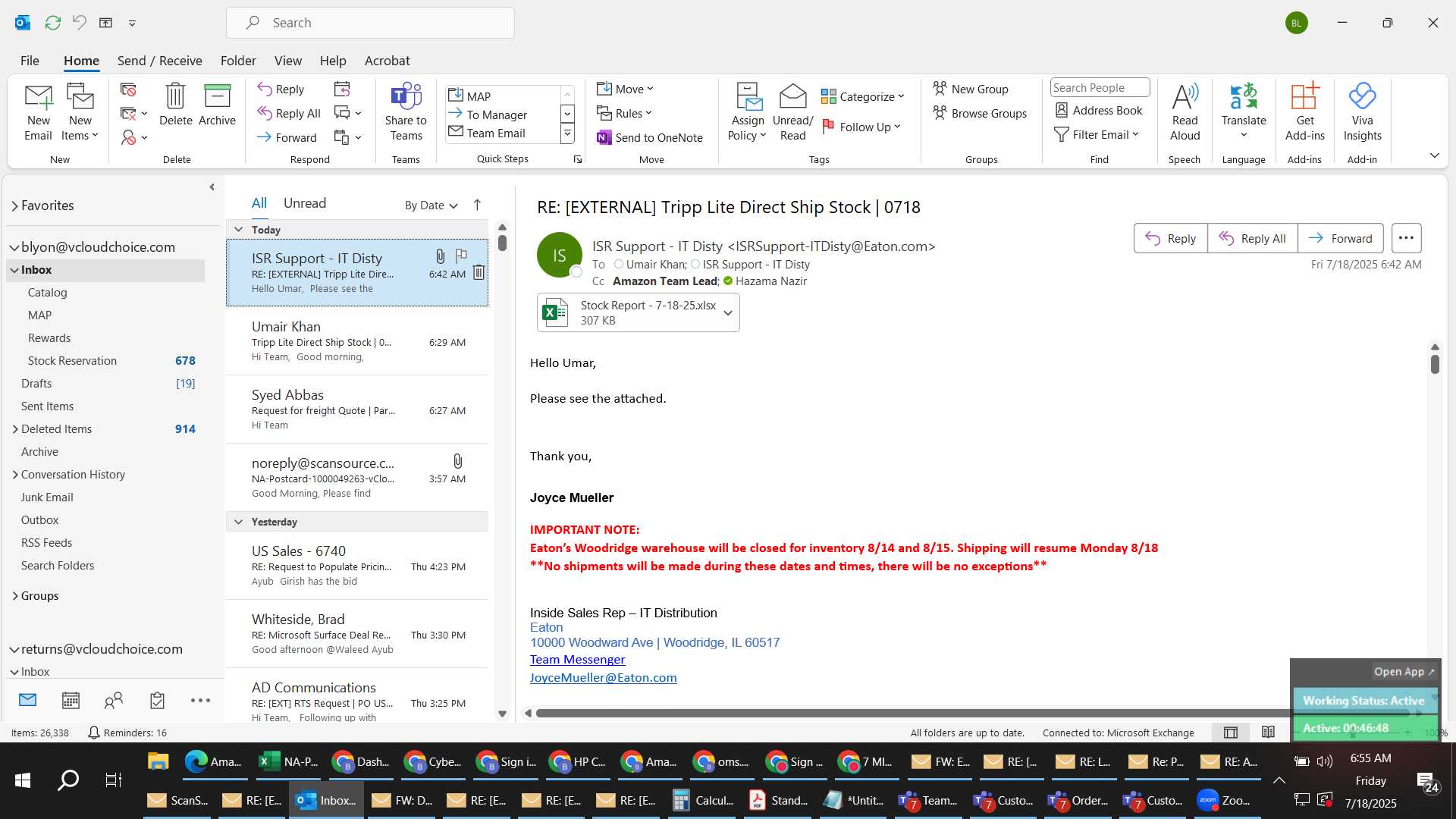This screenshot has height=819, width=1456.
Task: Click Send/Receive All Folders icon in title bar
Action: (x=52, y=23)
